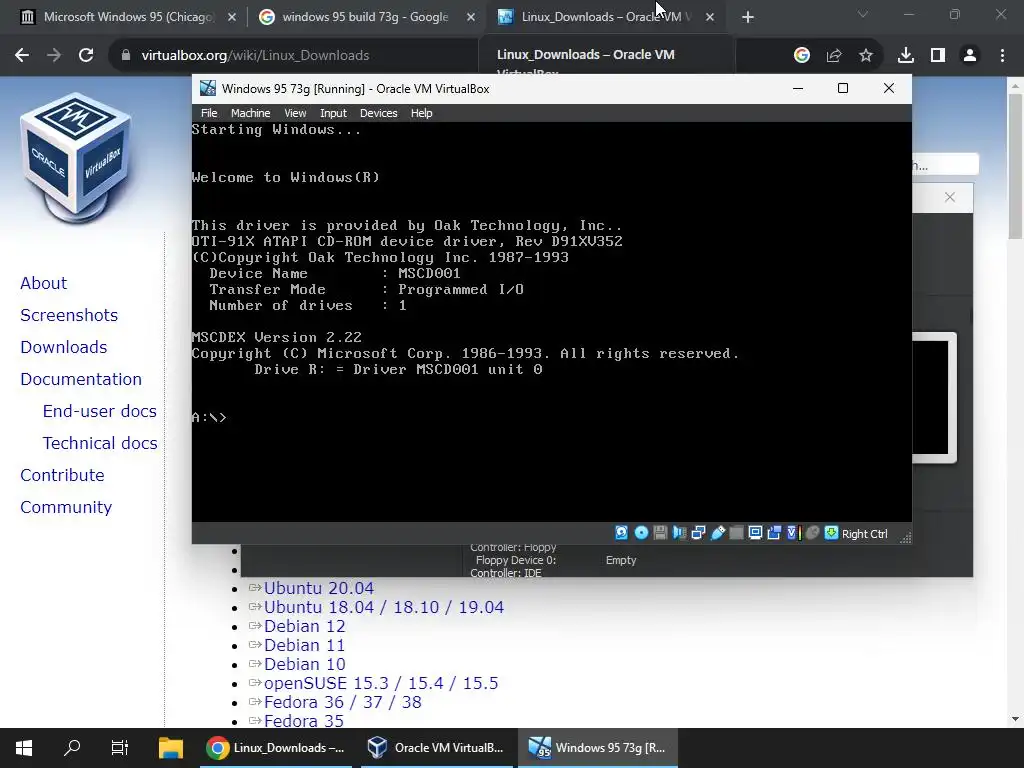Click Chrome back arrow button
Viewport: 1024px width, 768px height.
(22, 56)
